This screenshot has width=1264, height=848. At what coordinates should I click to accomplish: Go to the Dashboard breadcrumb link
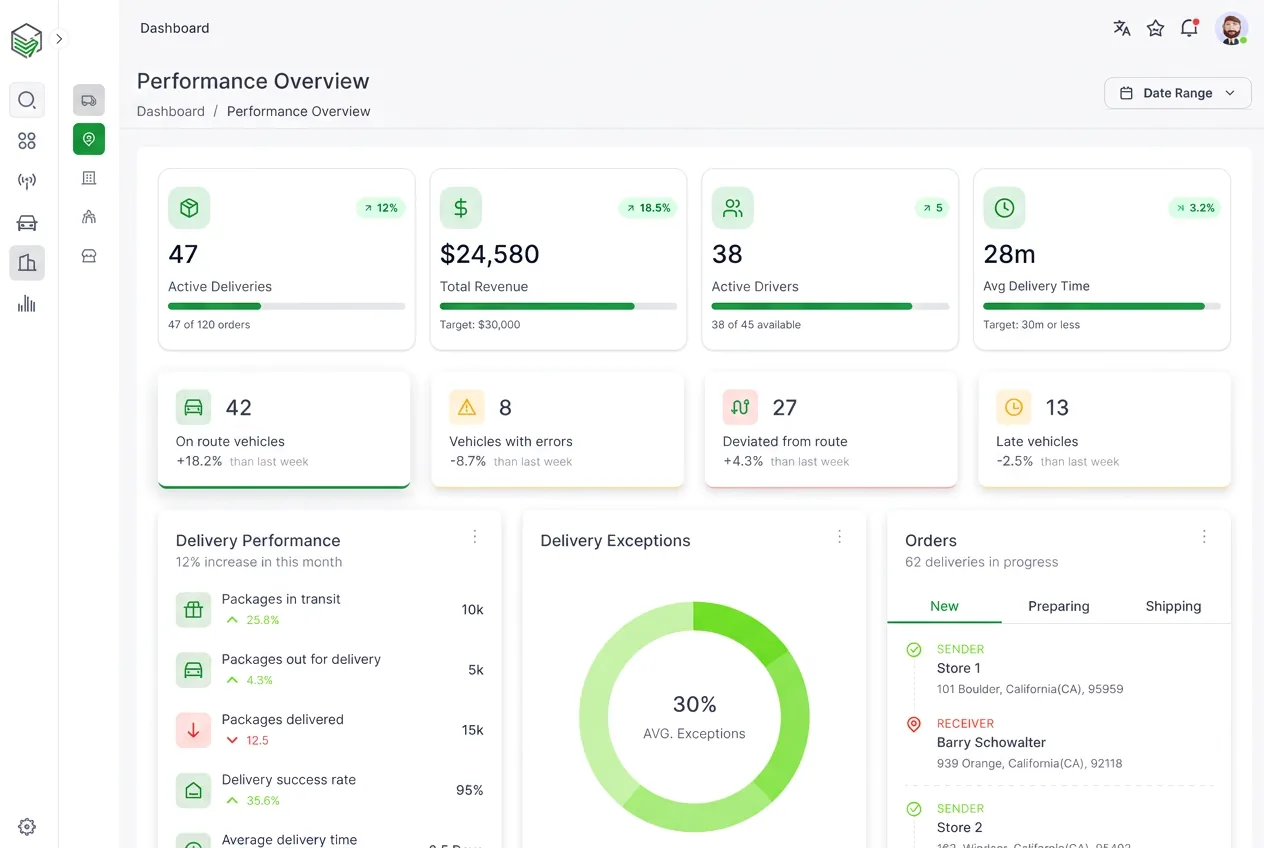[x=171, y=111]
